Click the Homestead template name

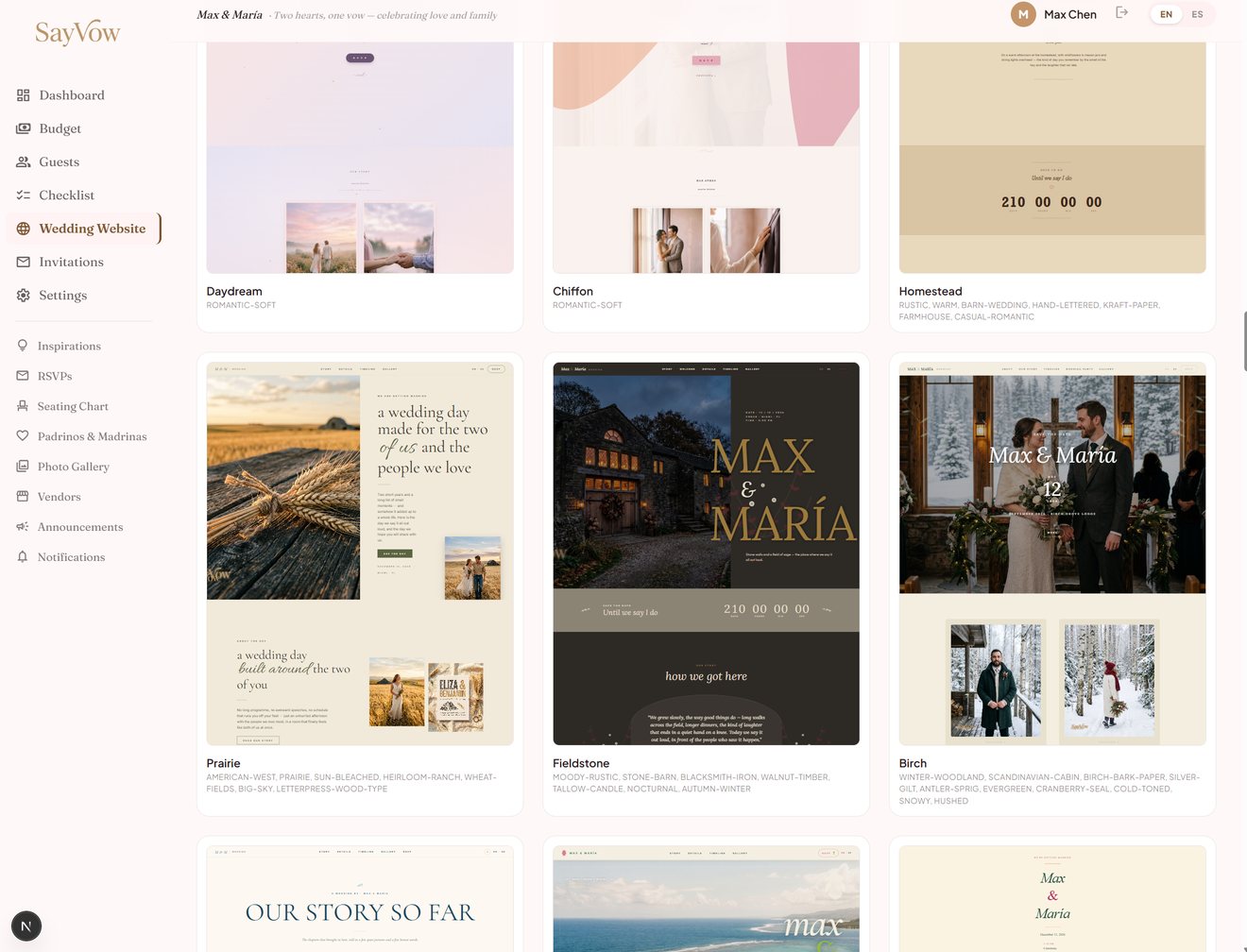[931, 292]
